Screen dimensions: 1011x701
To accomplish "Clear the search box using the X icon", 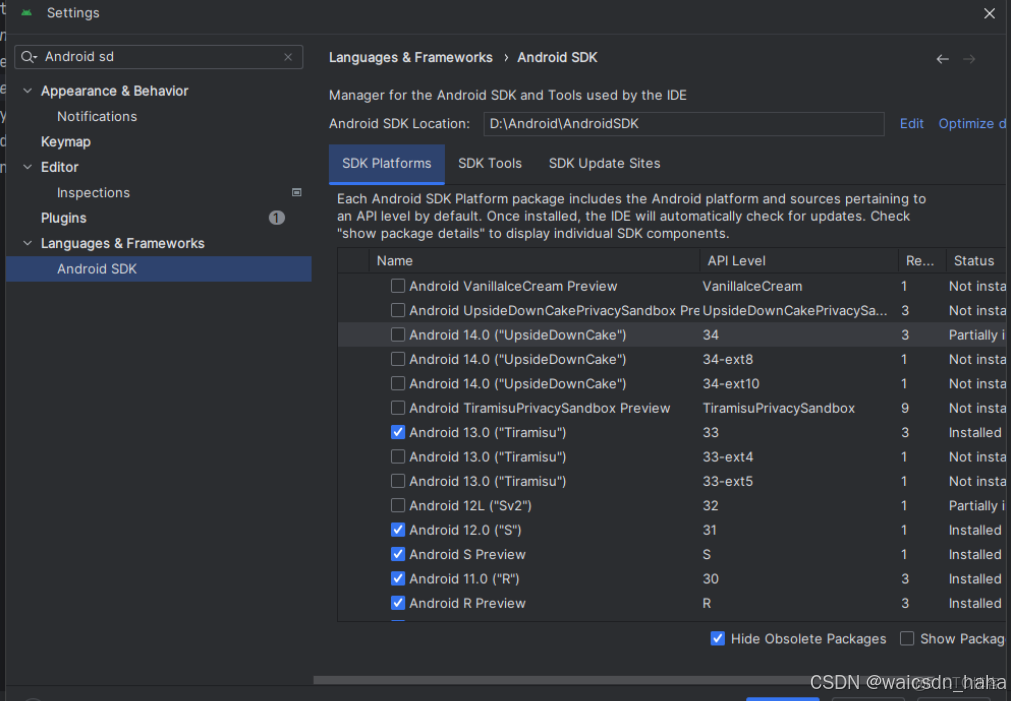I will click(x=288, y=57).
